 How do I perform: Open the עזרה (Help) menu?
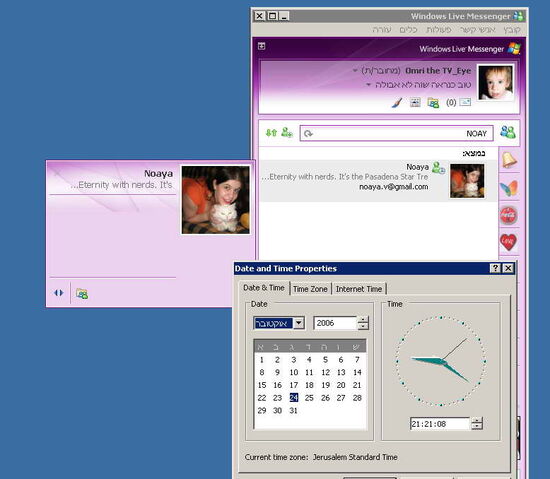pyautogui.click(x=382, y=30)
